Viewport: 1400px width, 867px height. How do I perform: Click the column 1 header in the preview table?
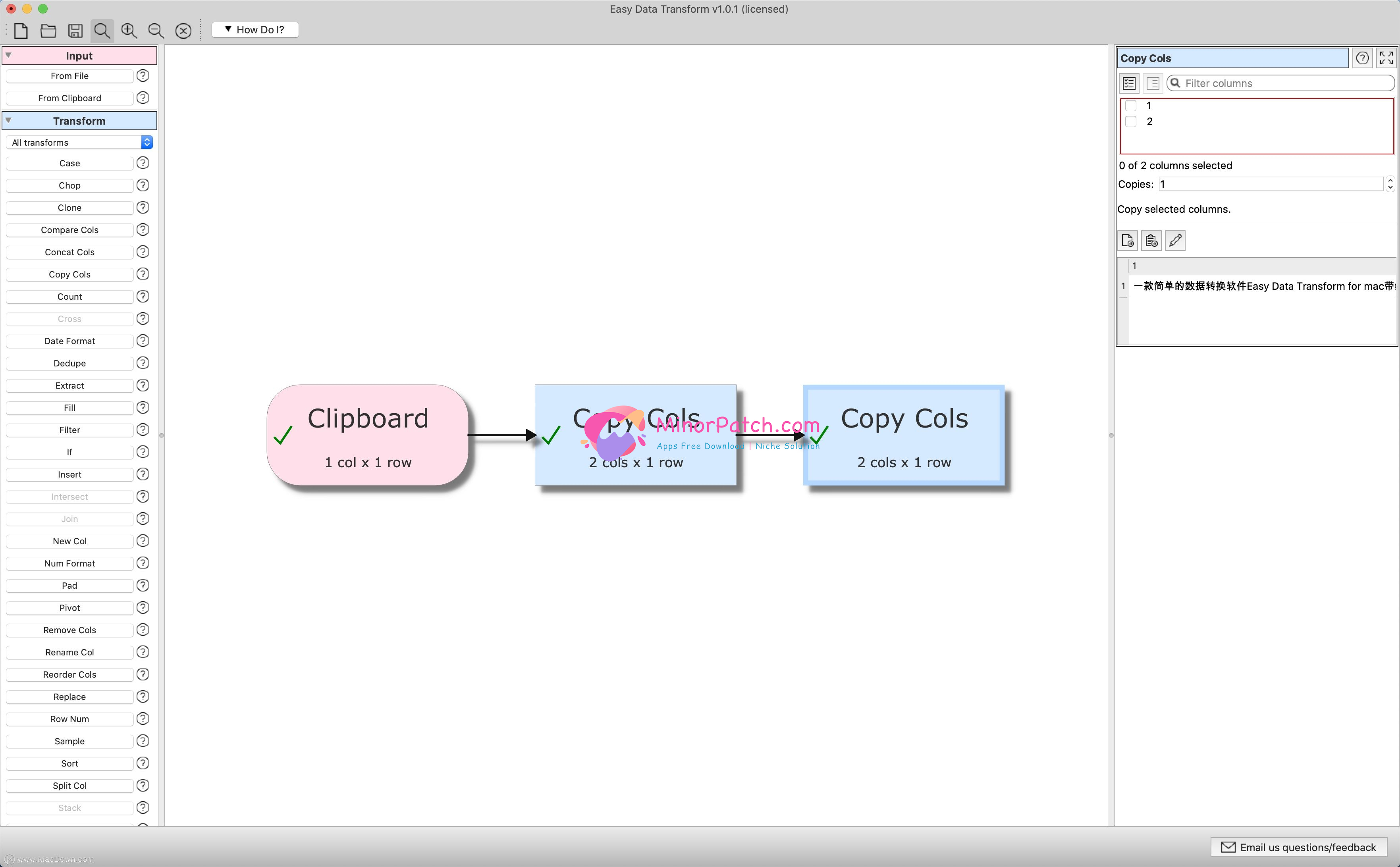click(1262, 266)
